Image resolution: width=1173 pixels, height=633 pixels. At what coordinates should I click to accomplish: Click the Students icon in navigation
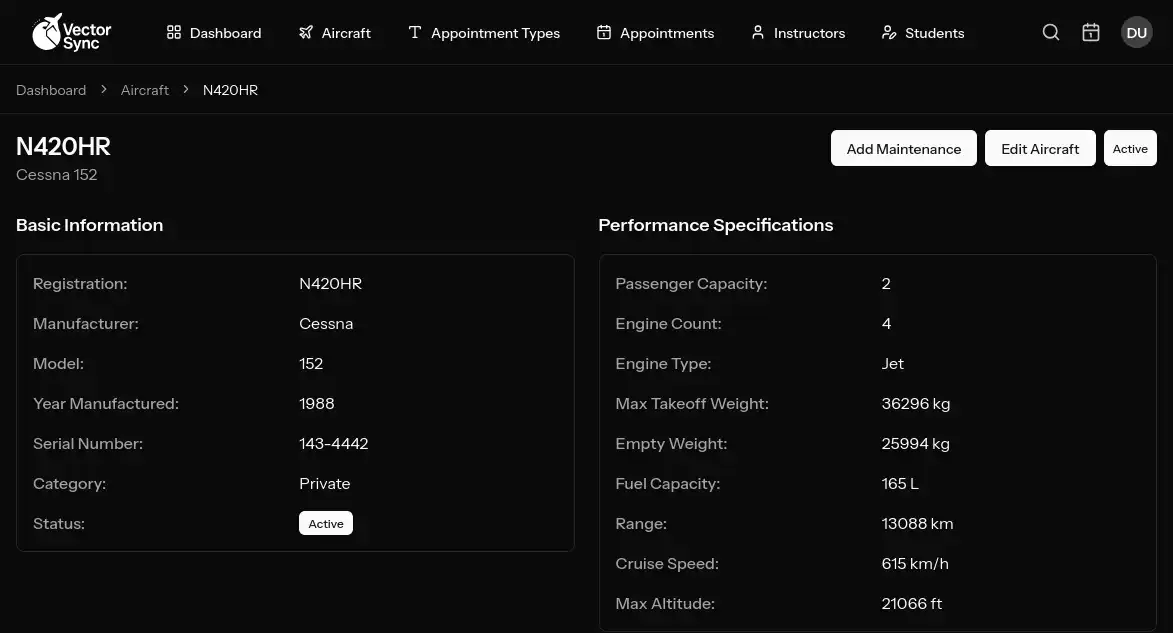pyautogui.click(x=889, y=33)
